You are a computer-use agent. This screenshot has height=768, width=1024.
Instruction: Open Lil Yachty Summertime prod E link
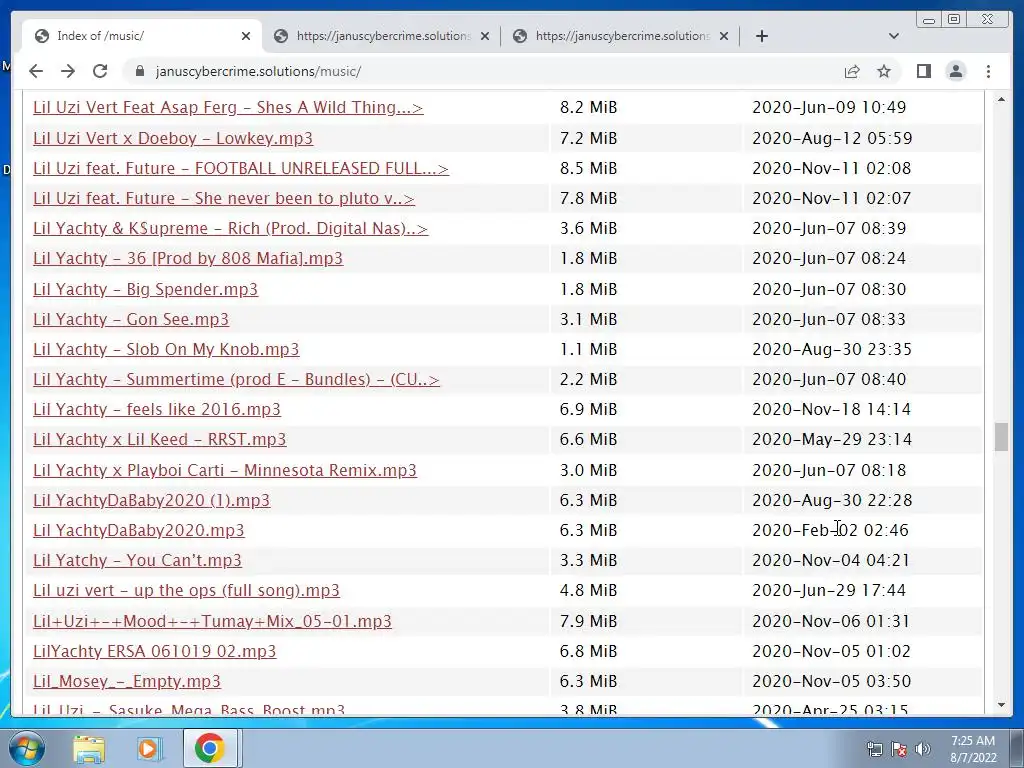tap(236, 379)
